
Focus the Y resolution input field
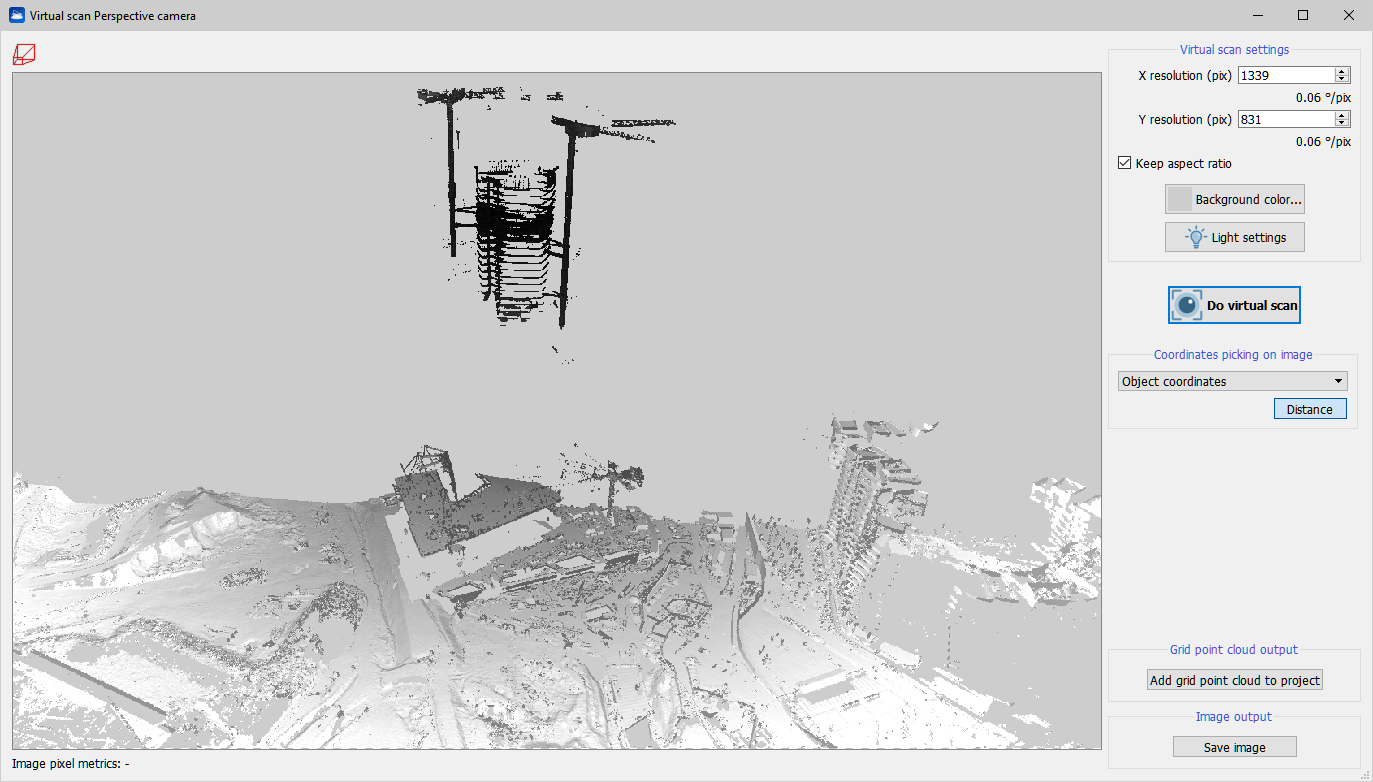click(x=1285, y=119)
